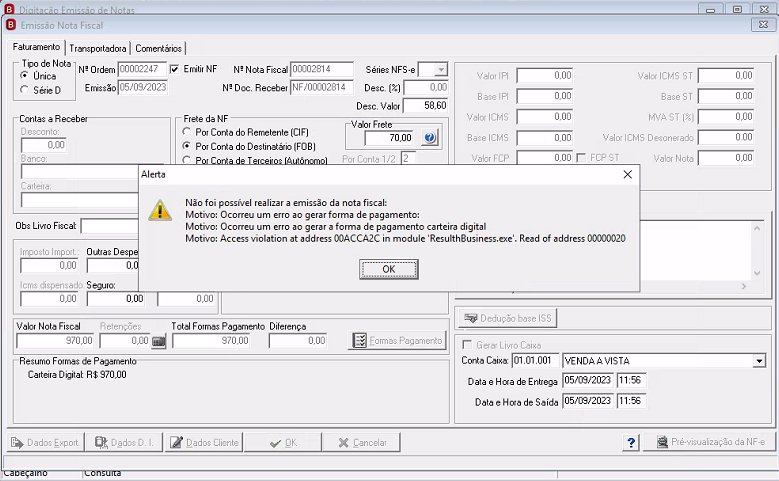Switch to the Transportadora tab
Image resolution: width=779 pixels, height=481 pixels.
click(97, 48)
